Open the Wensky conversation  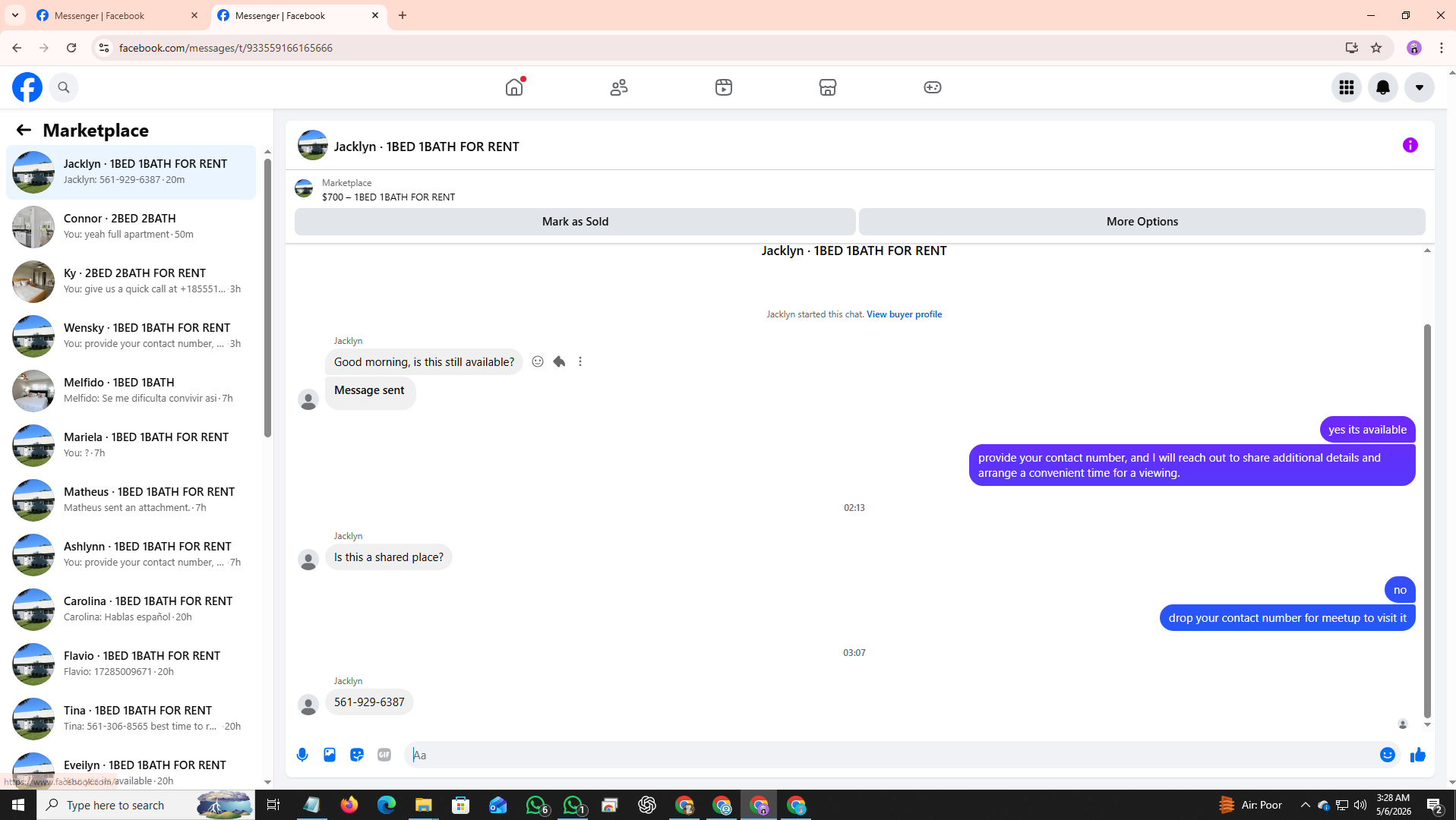(x=131, y=336)
